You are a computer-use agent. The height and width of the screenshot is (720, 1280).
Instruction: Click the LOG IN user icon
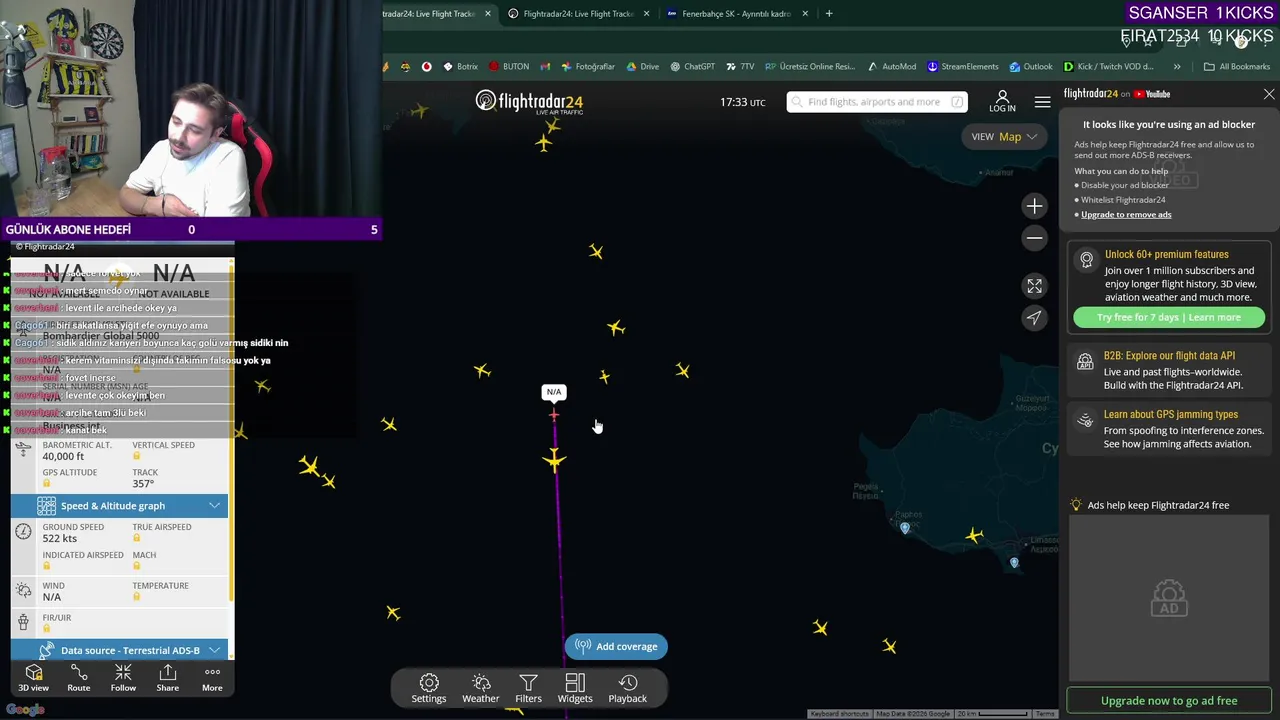(1002, 101)
